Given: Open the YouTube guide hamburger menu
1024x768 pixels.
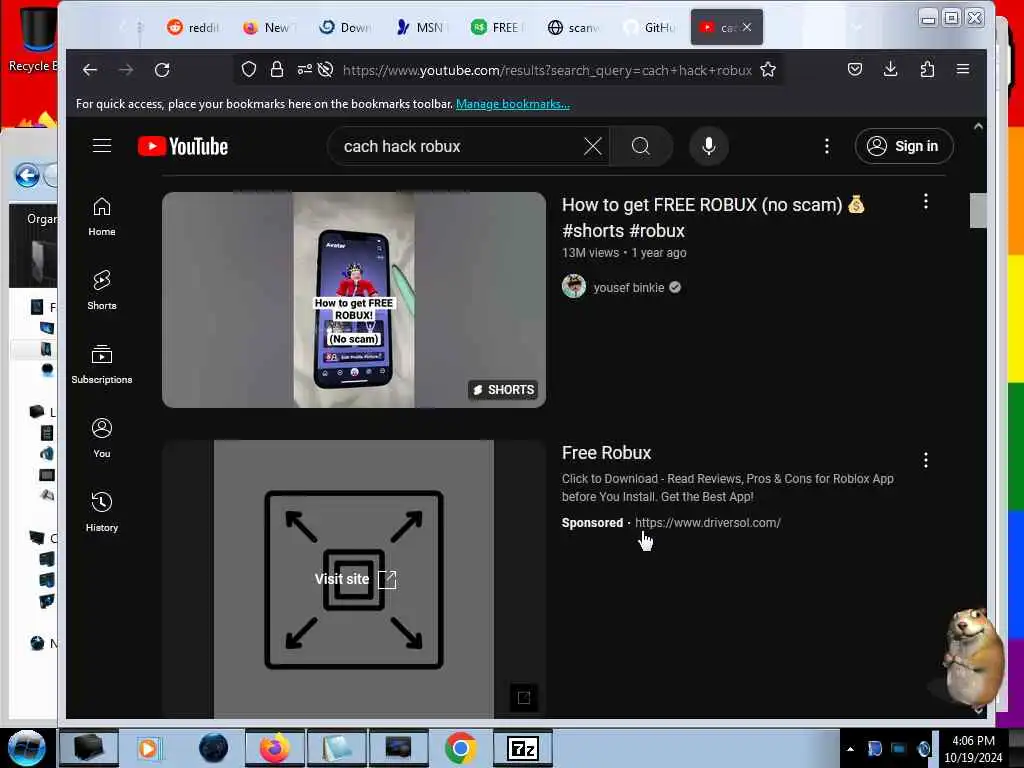Looking at the screenshot, I should tap(102, 146).
